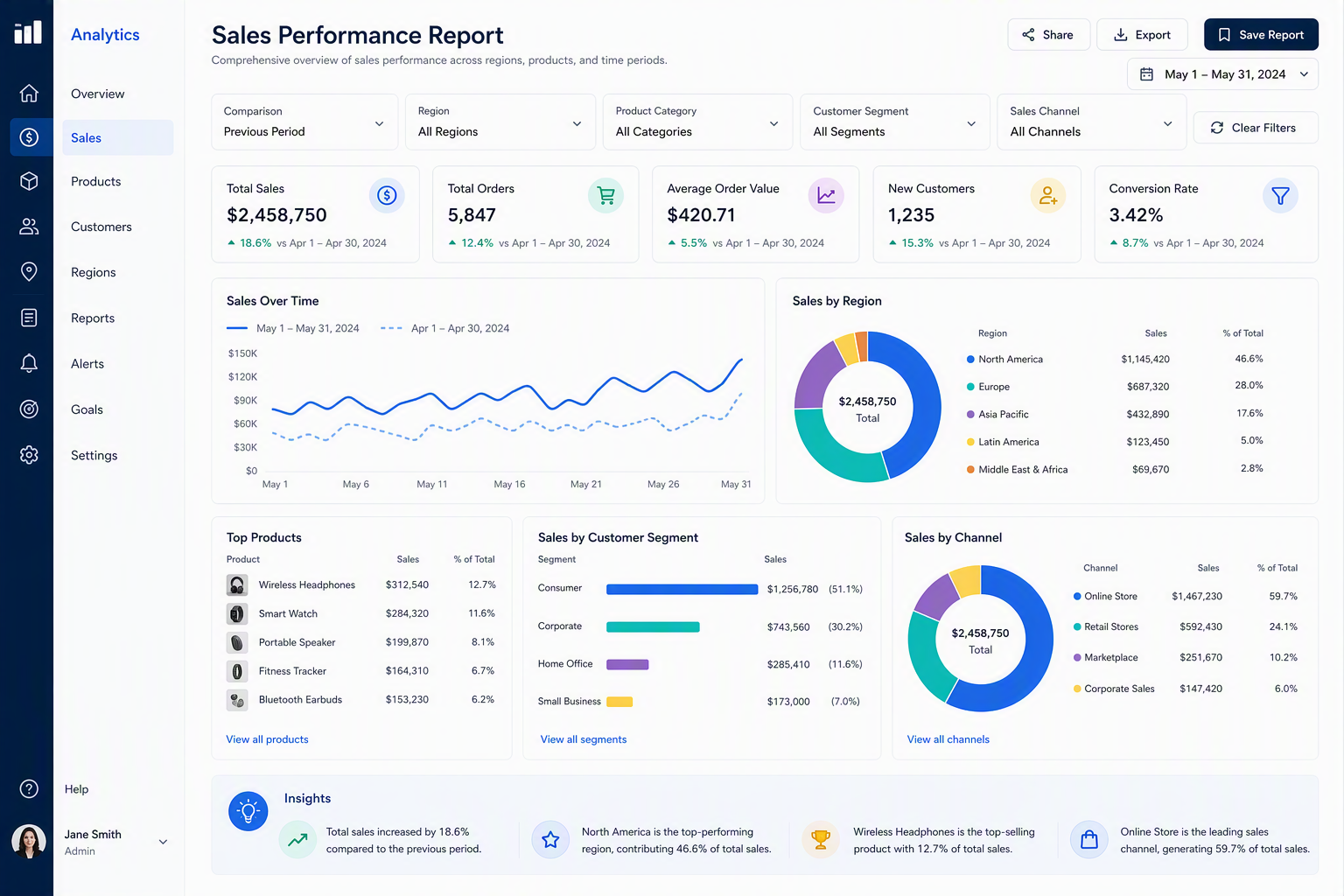The image size is (1344, 896).
Task: Click the Save Report button
Action: click(x=1261, y=35)
